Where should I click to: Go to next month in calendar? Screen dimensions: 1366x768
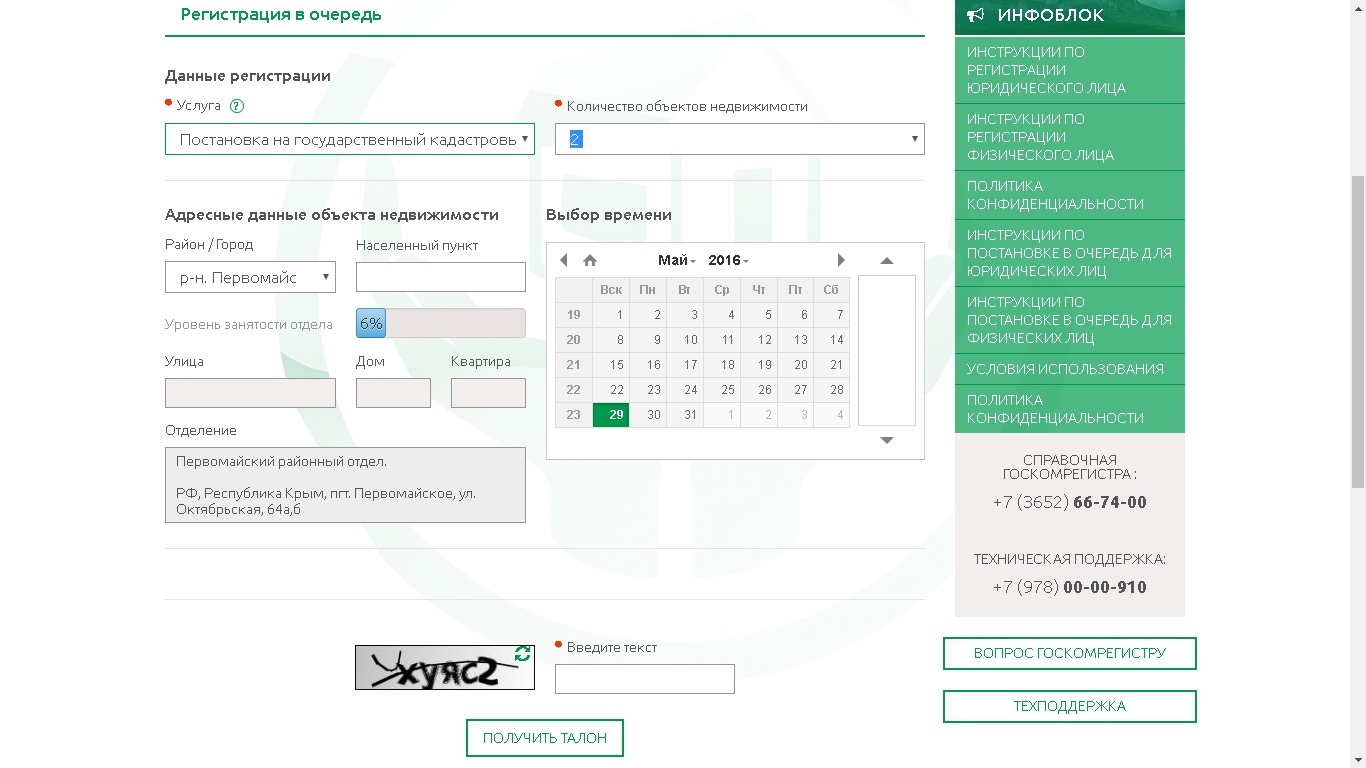(841, 260)
